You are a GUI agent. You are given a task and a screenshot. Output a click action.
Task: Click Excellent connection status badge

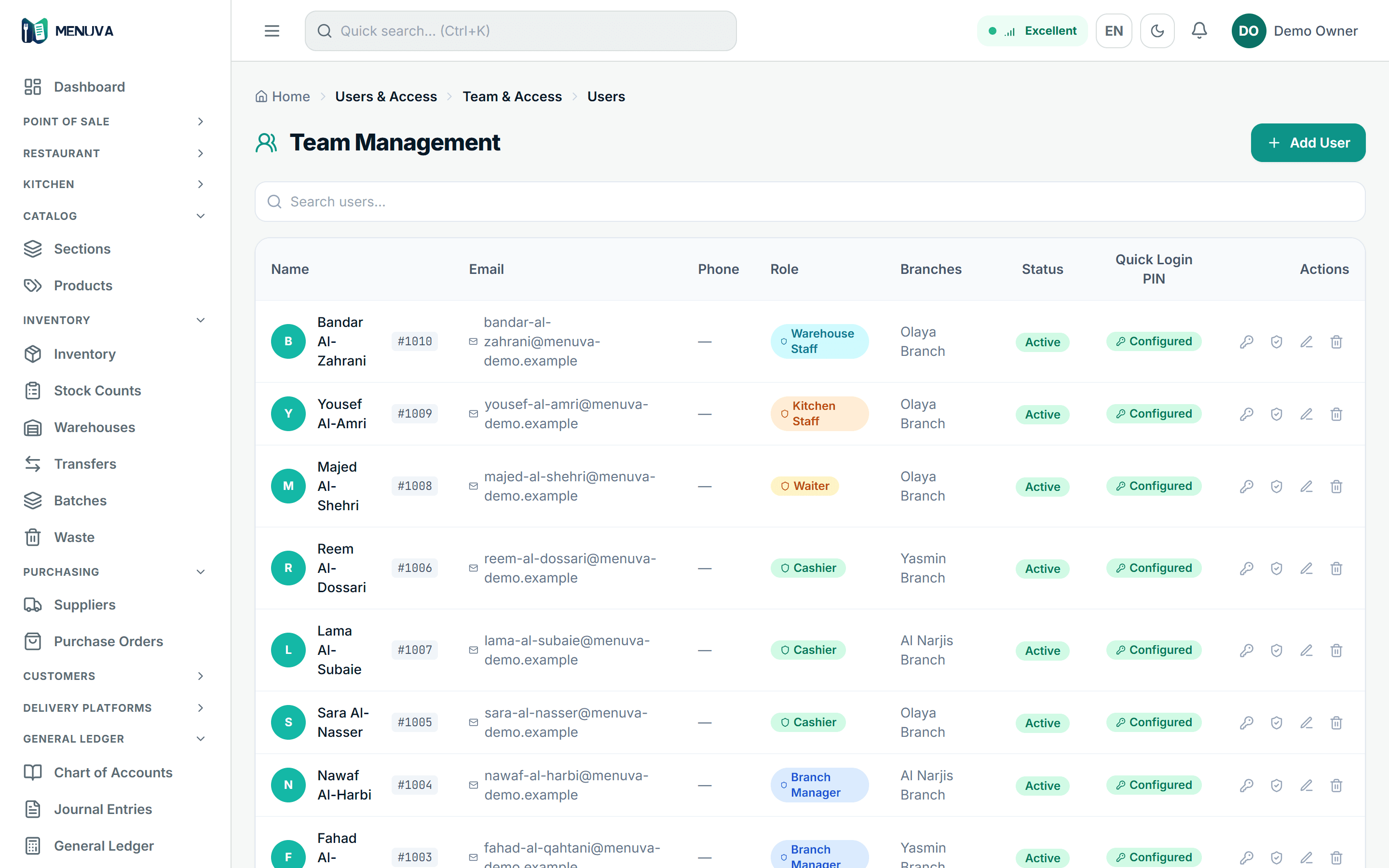pyautogui.click(x=1032, y=31)
